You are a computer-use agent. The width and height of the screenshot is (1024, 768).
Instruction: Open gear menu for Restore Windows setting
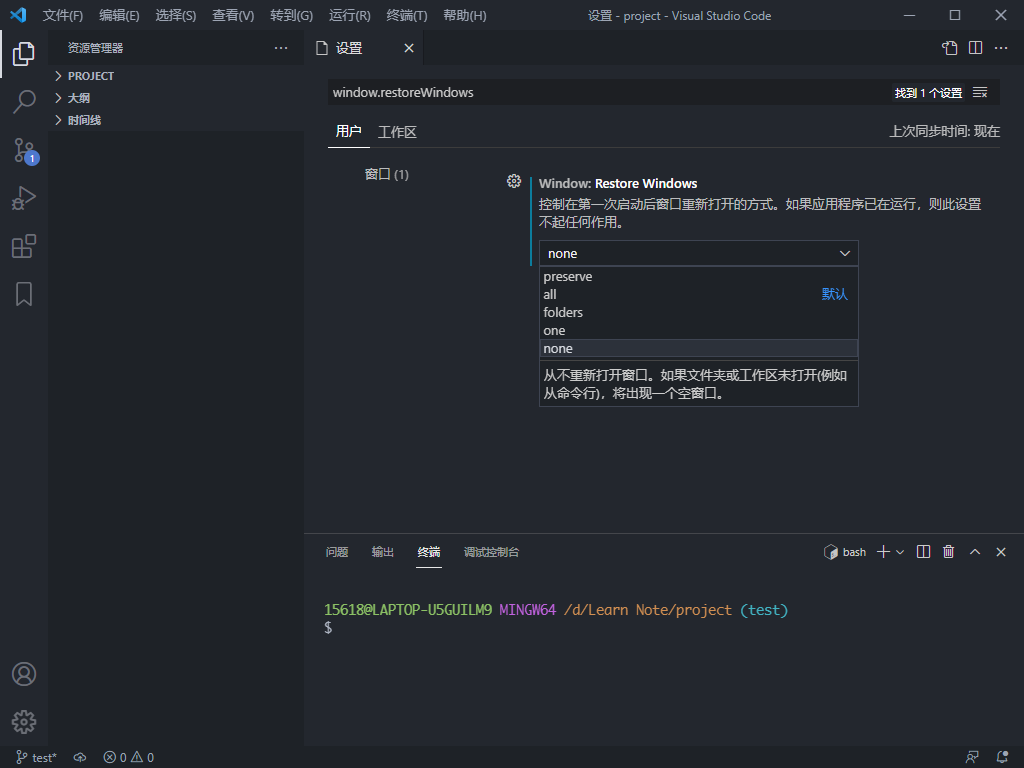pos(514,181)
